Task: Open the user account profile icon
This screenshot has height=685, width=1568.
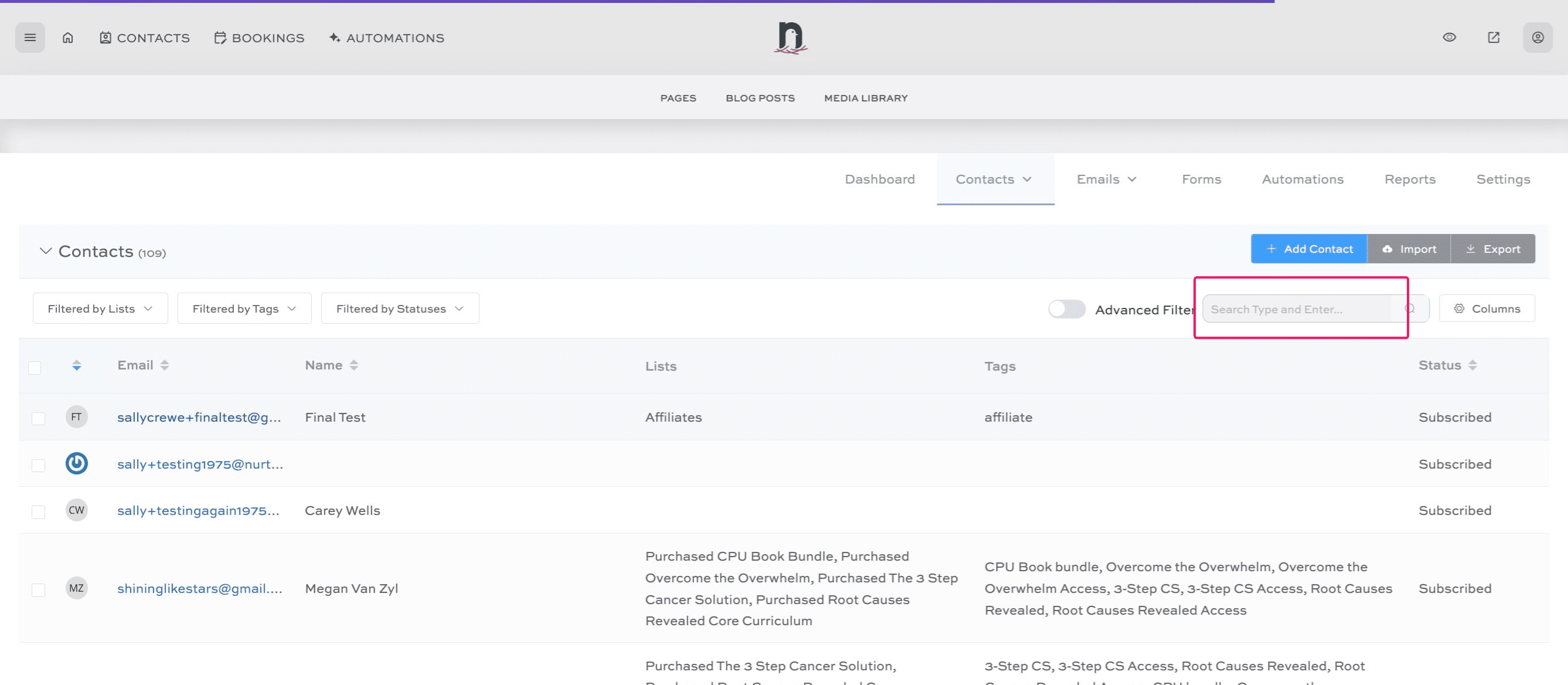Action: 1537,38
